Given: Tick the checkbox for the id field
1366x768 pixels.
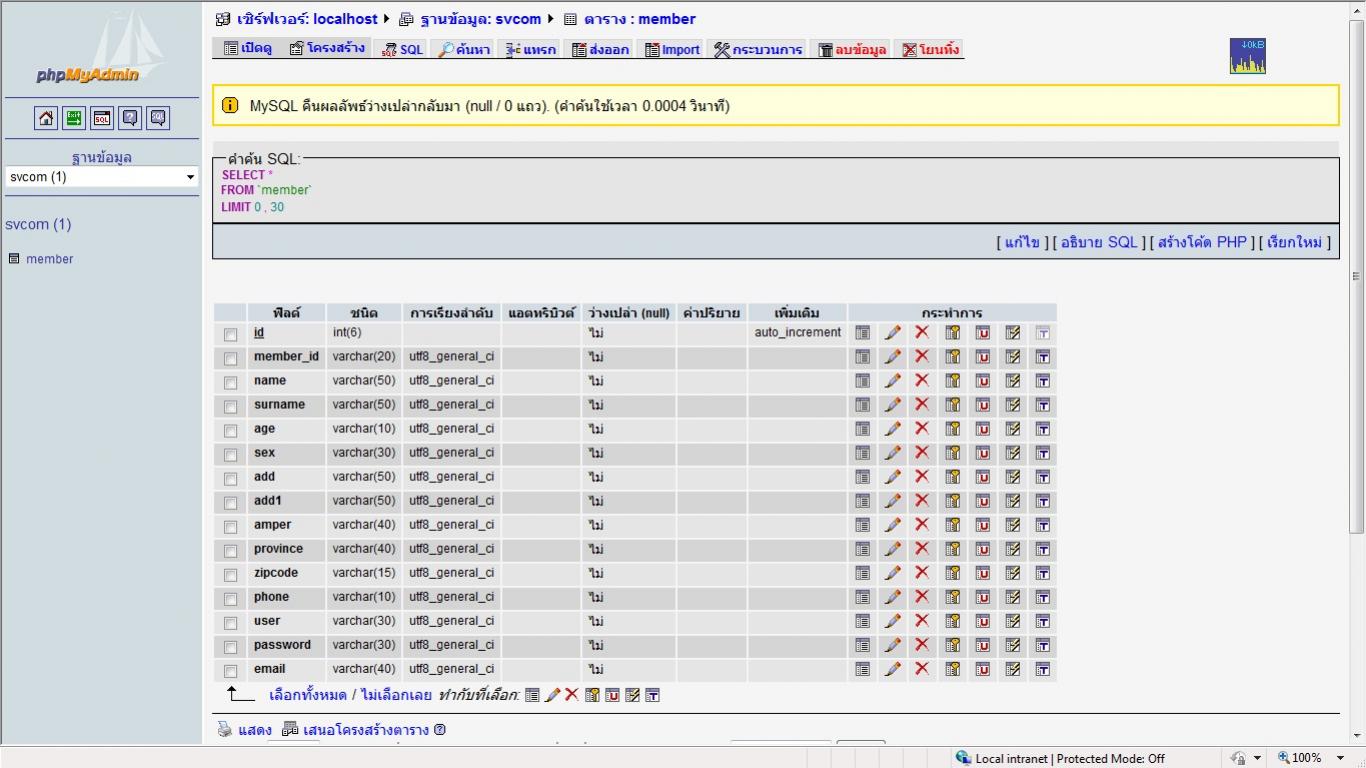Looking at the screenshot, I should click(x=231, y=334).
